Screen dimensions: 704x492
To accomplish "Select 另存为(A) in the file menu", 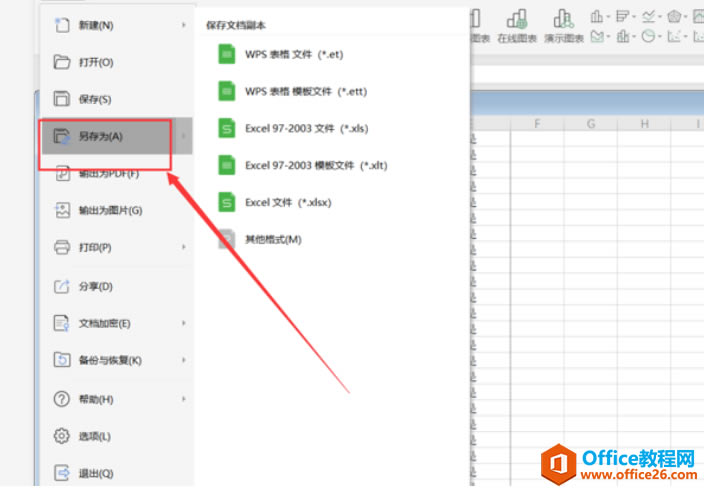I will [x=118, y=136].
